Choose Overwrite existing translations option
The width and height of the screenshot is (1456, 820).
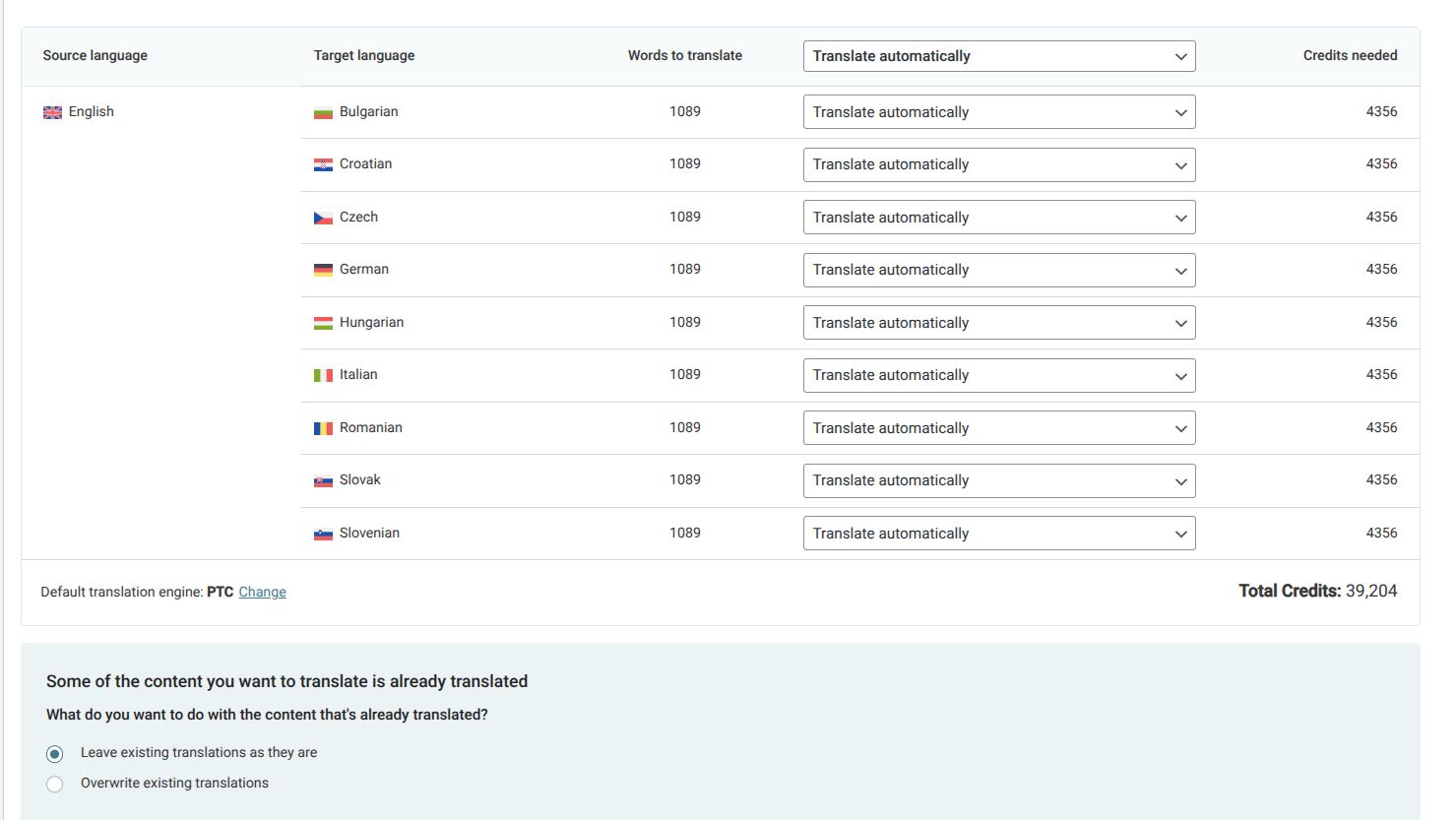(x=55, y=784)
